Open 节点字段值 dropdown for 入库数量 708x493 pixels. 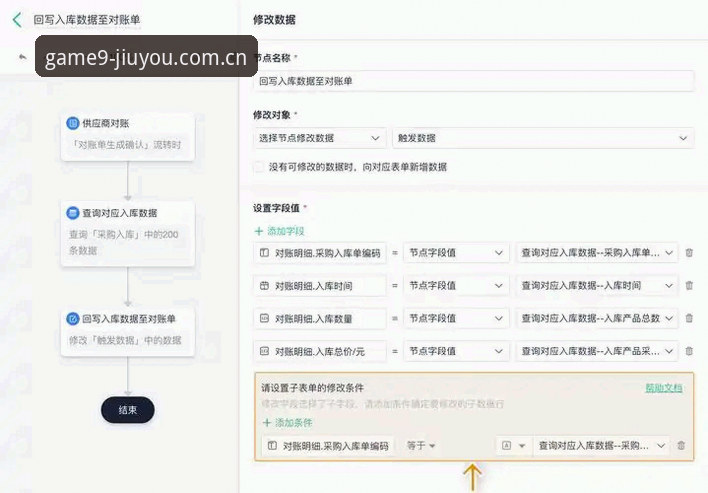456,318
